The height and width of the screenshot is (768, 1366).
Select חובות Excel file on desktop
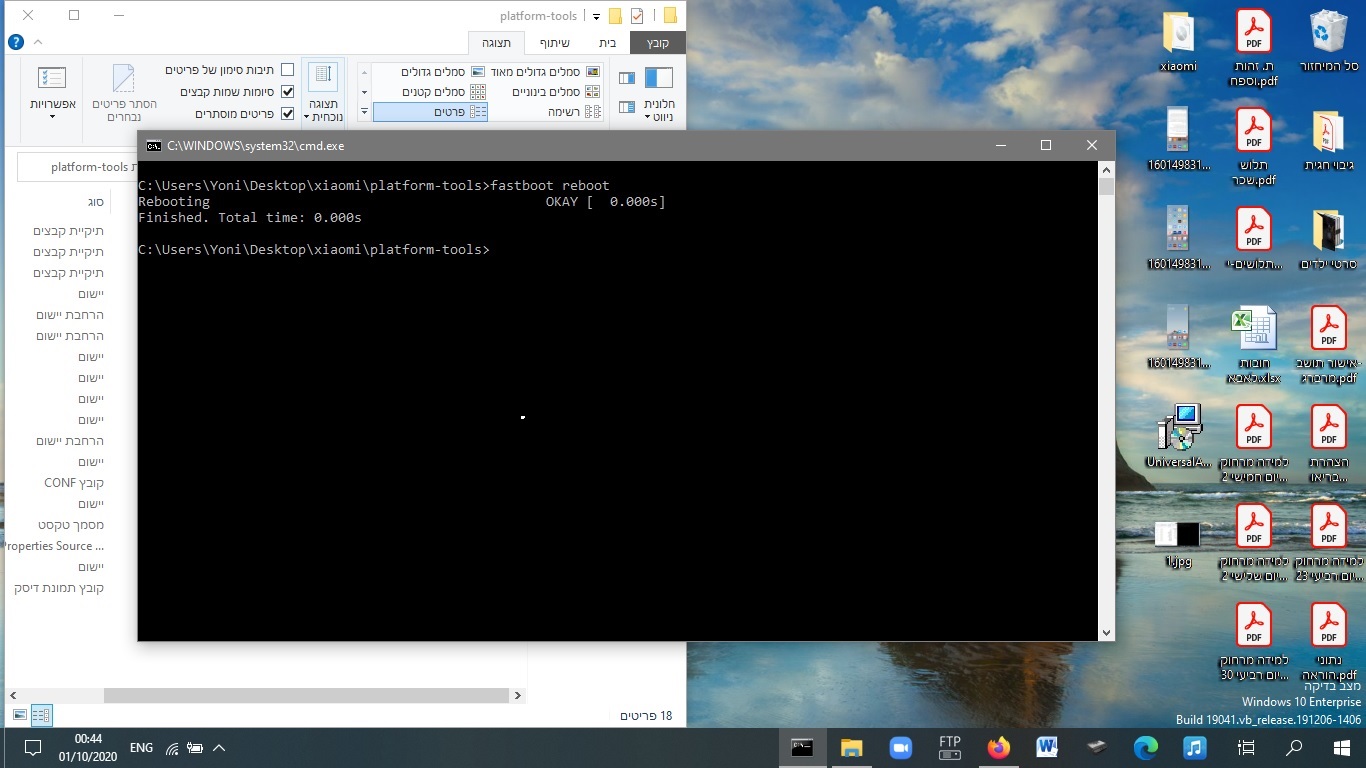pyautogui.click(x=1253, y=345)
